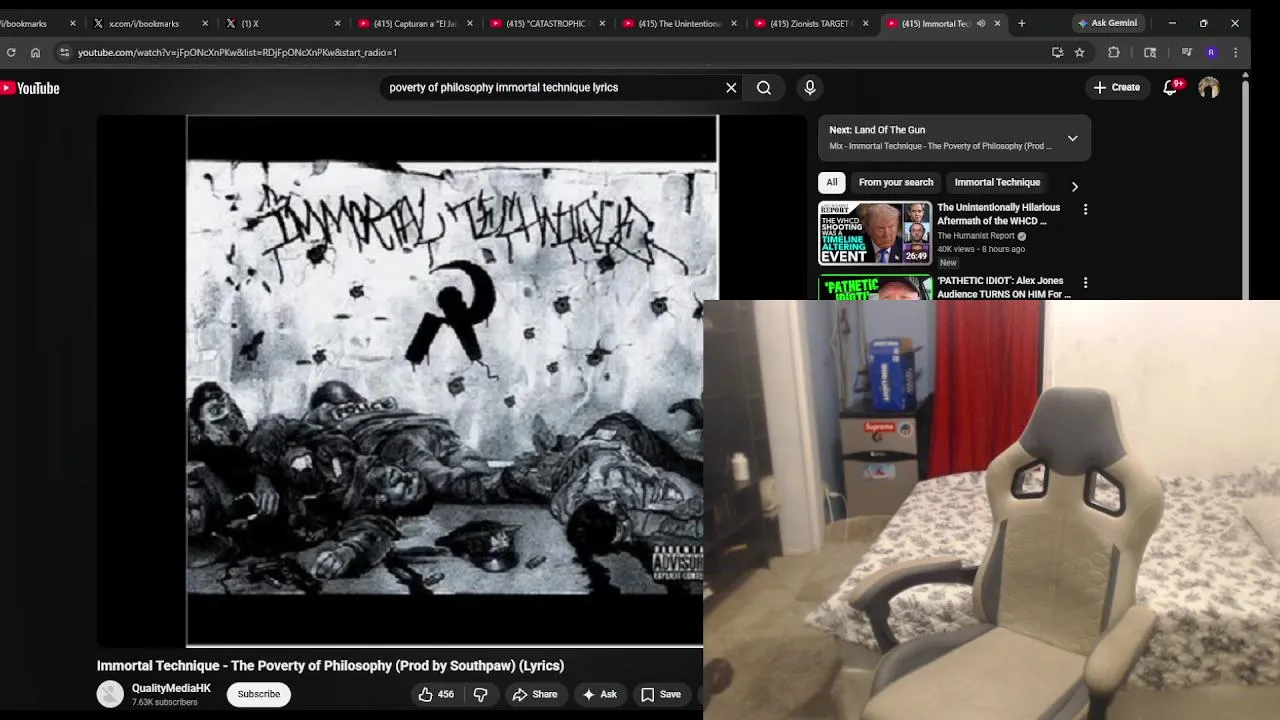Open more options for Humanist Report video
The height and width of the screenshot is (720, 1280).
tap(1085, 209)
